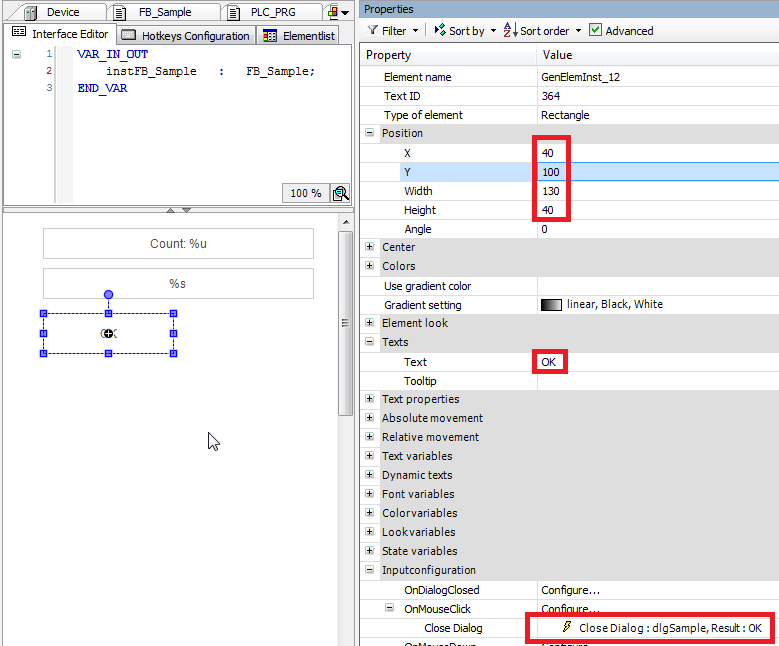The height and width of the screenshot is (646, 779).
Task: Expand the Text properties group
Action: [370, 400]
